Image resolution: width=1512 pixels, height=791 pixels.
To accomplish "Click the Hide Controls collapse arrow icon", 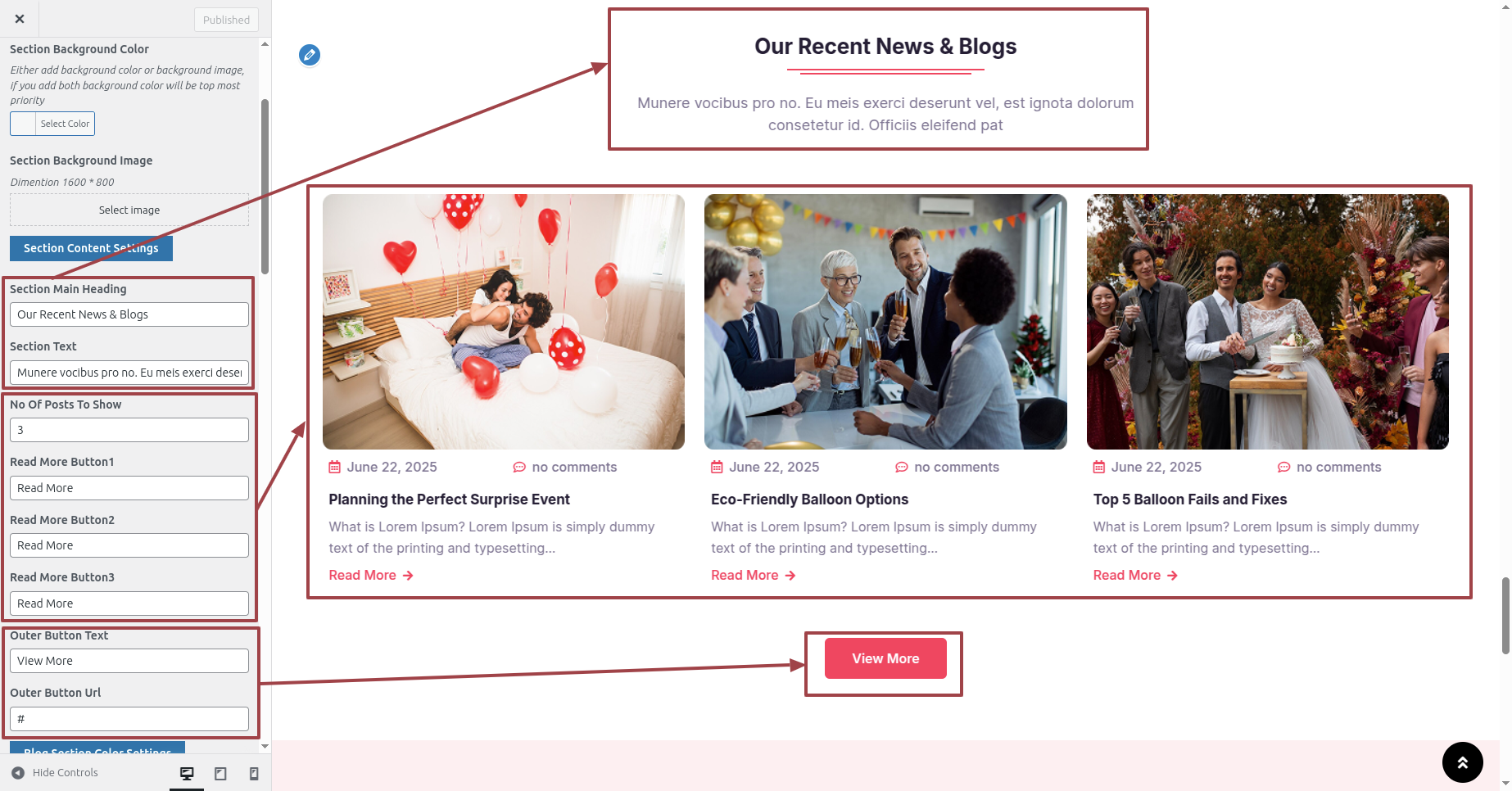I will (x=18, y=773).
